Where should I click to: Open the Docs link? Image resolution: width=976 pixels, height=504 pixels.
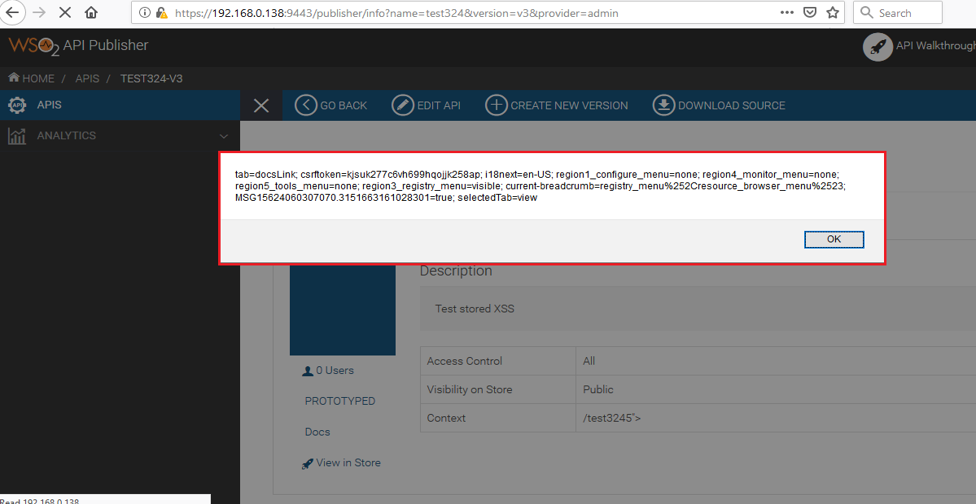(x=317, y=432)
